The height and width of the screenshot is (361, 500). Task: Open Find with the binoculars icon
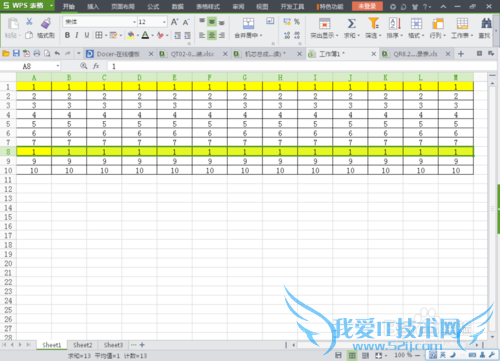pos(486,23)
